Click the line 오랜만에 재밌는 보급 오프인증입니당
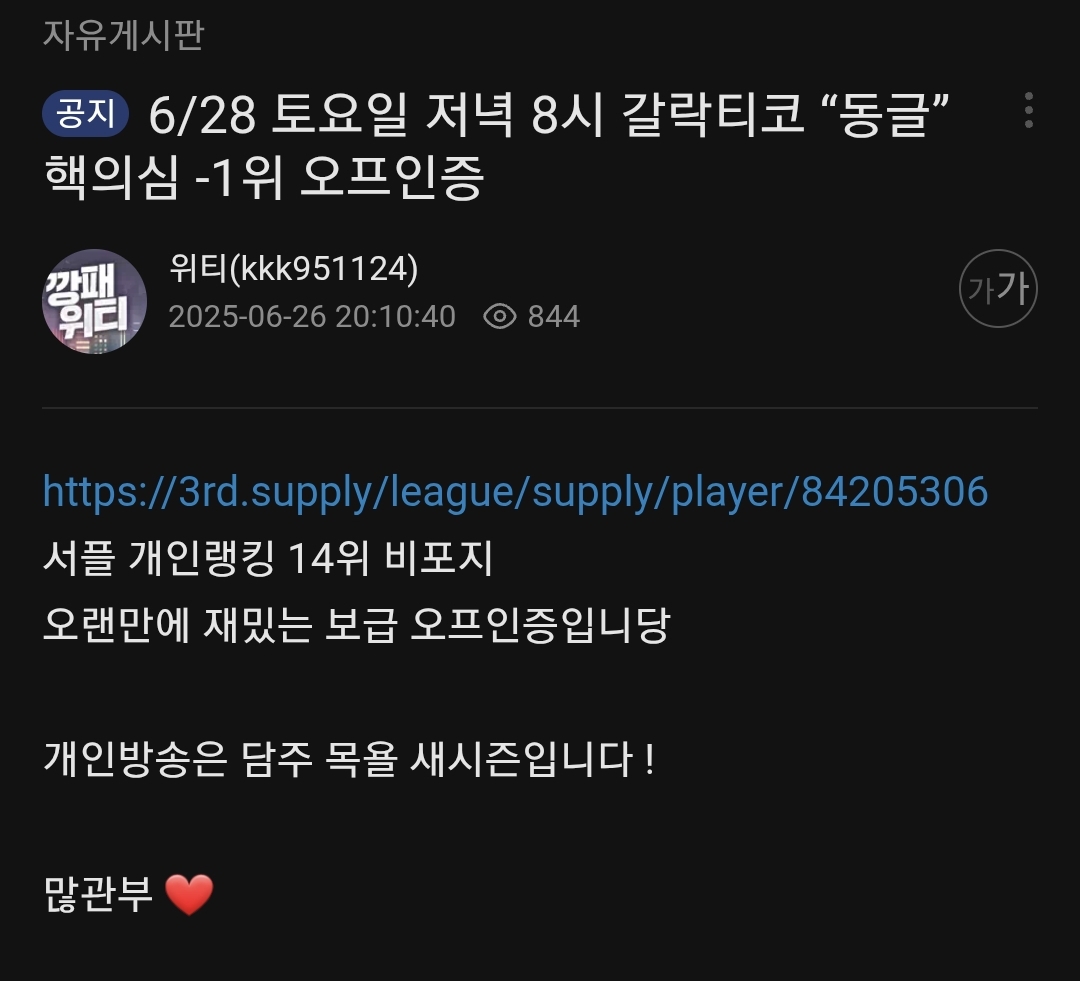This screenshot has height=981, width=1080. [356, 625]
